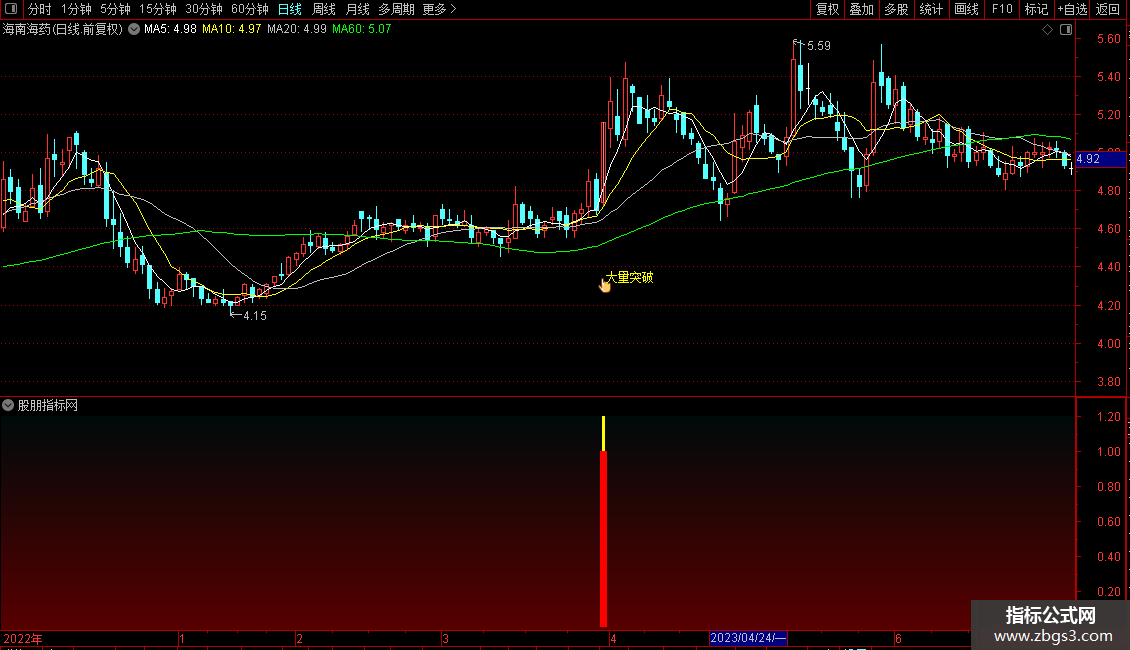Open MA settings via round icon beside stock name
1130x650 pixels.
(x=134, y=29)
